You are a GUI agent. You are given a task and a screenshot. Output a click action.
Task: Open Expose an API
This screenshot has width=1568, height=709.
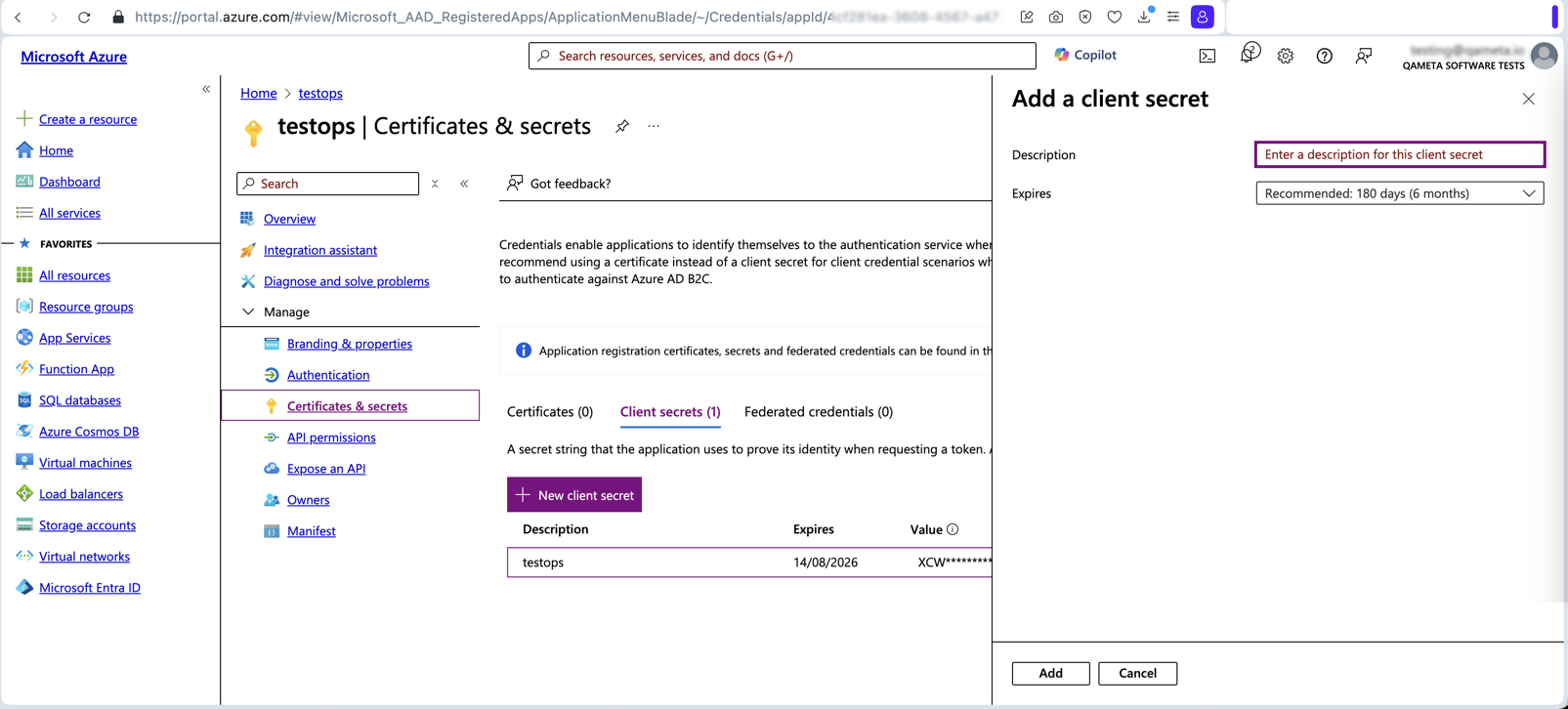[326, 469]
